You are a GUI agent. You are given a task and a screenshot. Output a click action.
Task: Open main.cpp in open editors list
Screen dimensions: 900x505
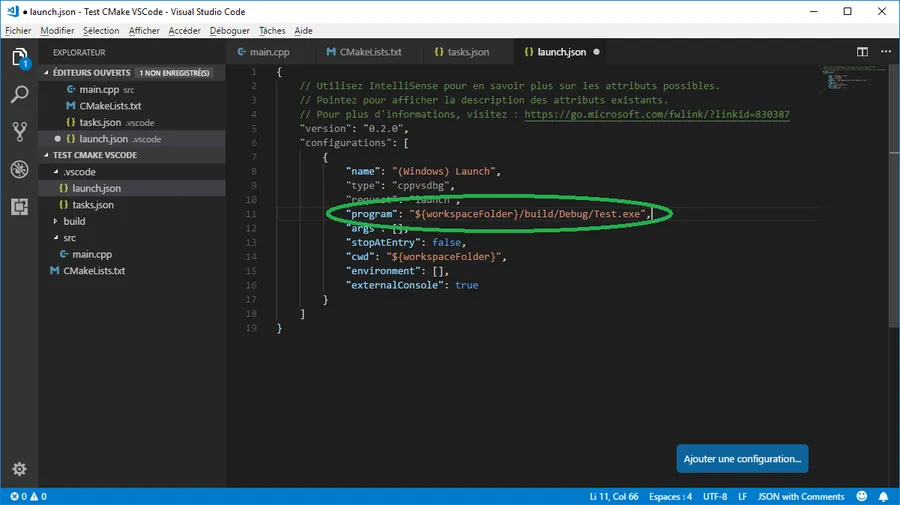pos(132,90)
